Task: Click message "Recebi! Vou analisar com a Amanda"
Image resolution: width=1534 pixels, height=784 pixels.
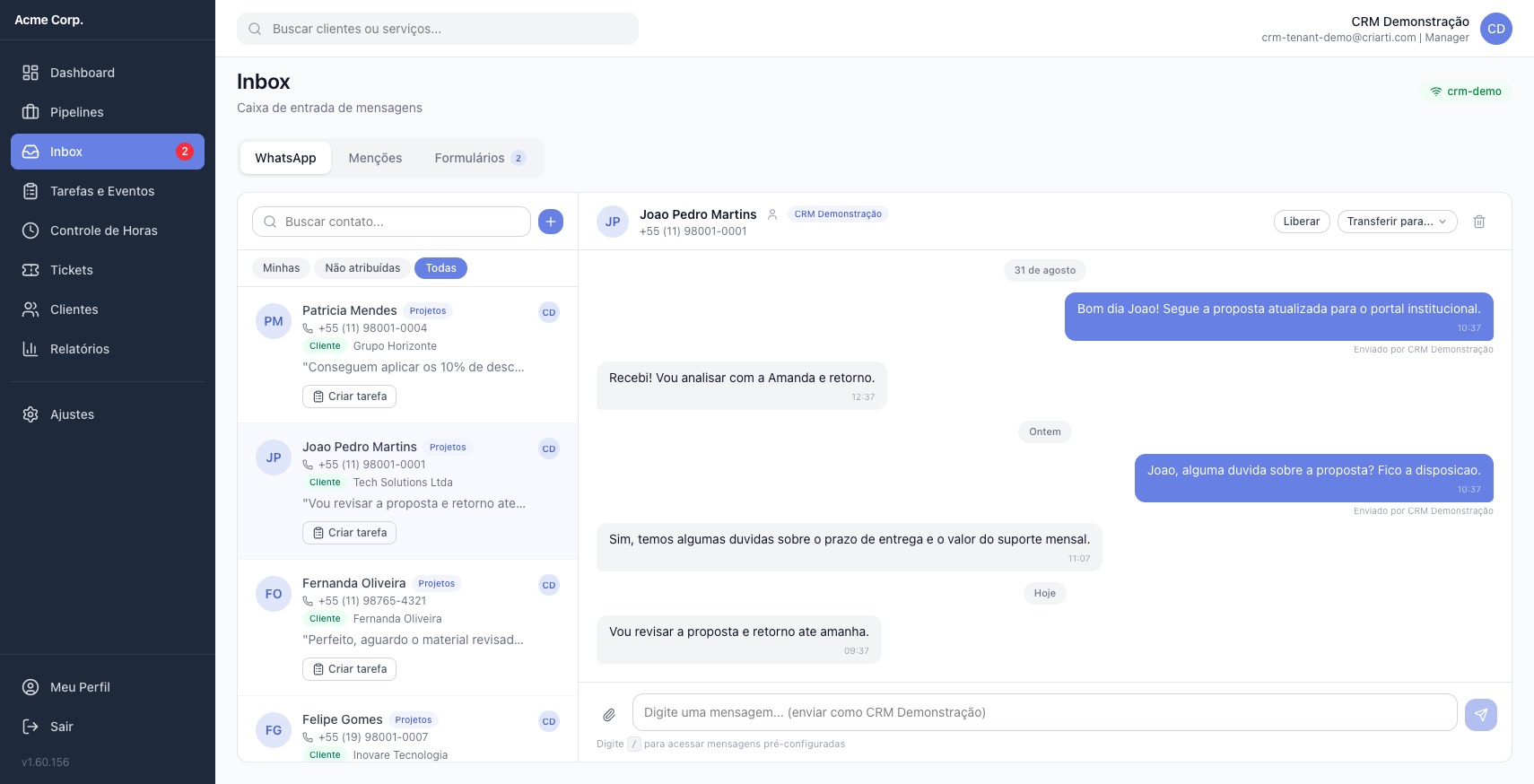Action: click(742, 386)
